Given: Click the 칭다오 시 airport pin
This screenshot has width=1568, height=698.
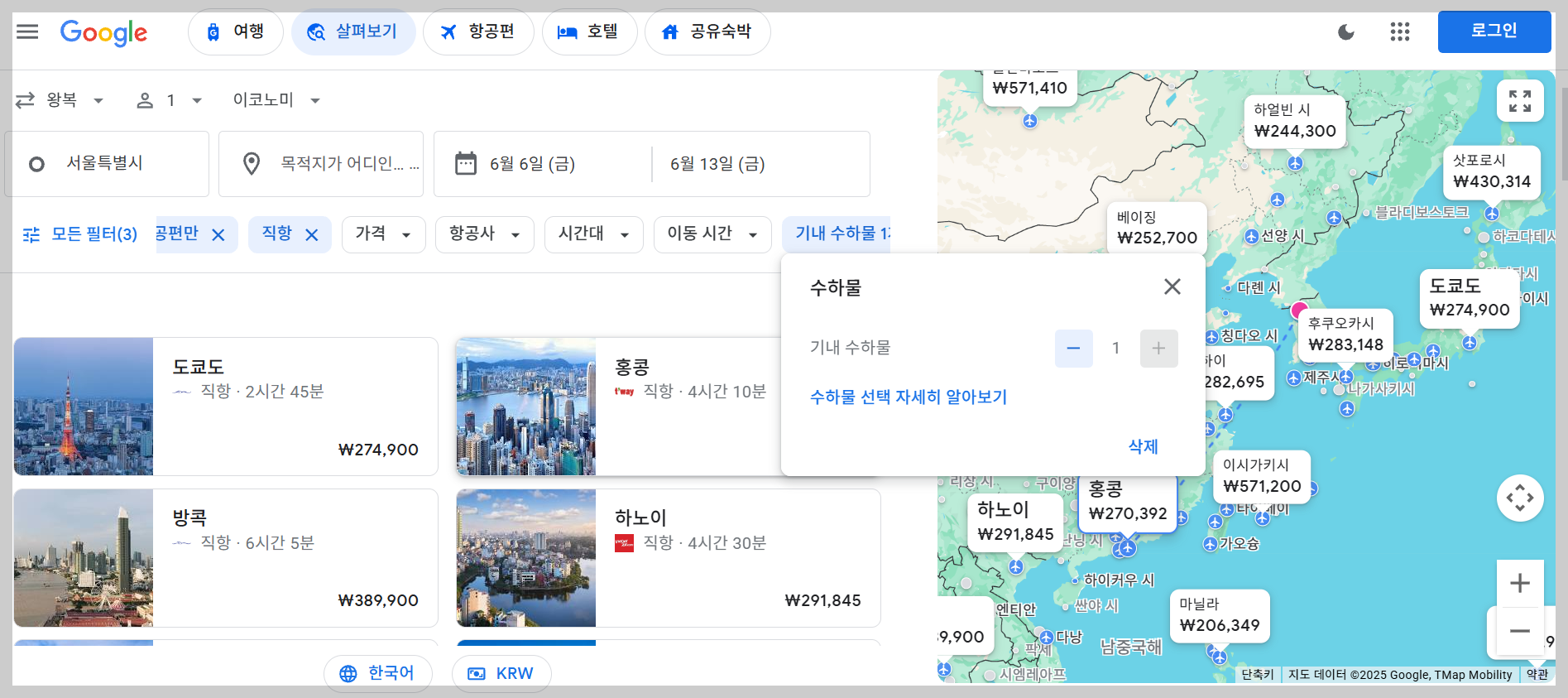Looking at the screenshot, I should coord(1211,336).
